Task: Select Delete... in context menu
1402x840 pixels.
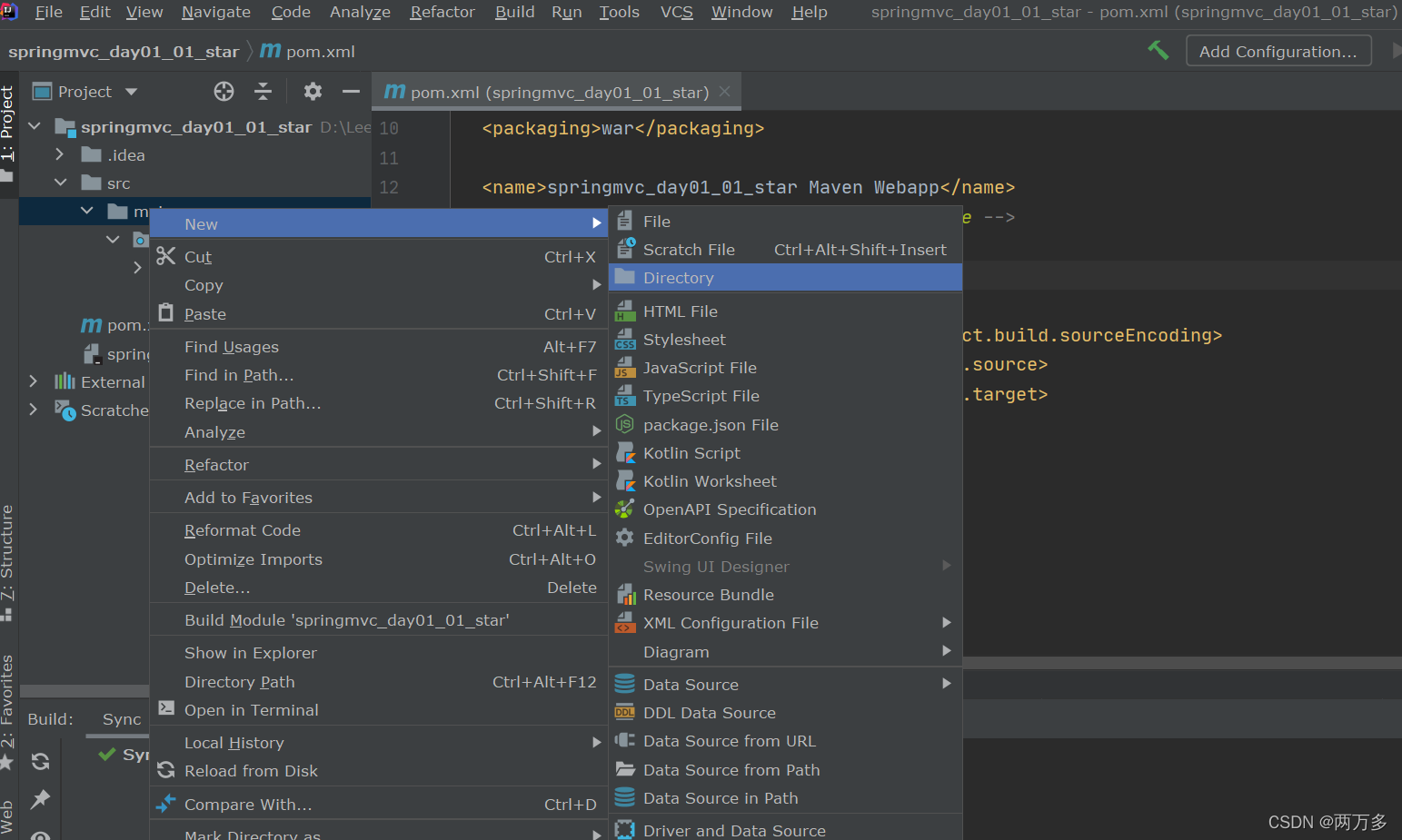Action: pyautogui.click(x=379, y=587)
